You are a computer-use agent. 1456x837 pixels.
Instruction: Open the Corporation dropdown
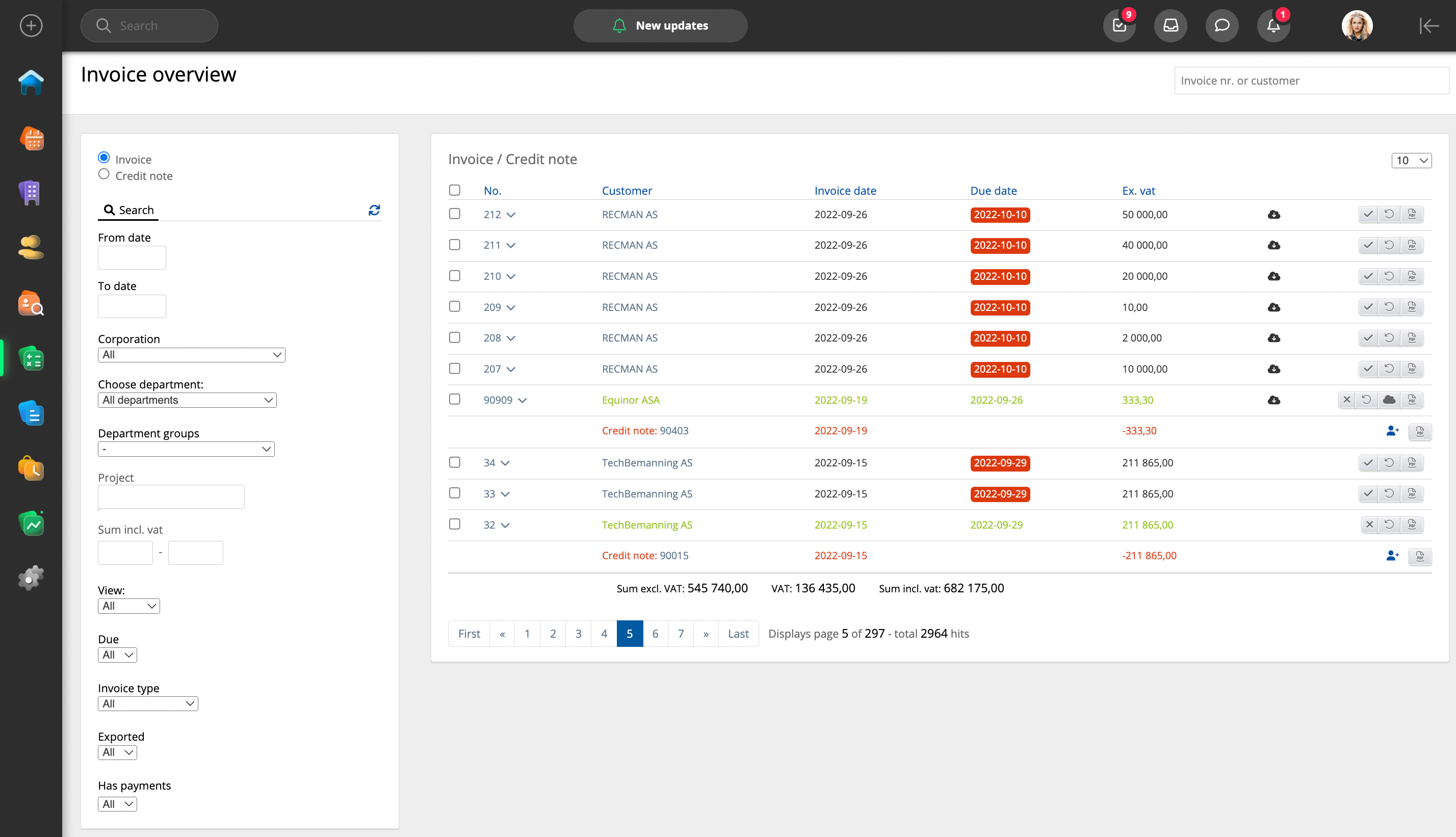tap(191, 355)
